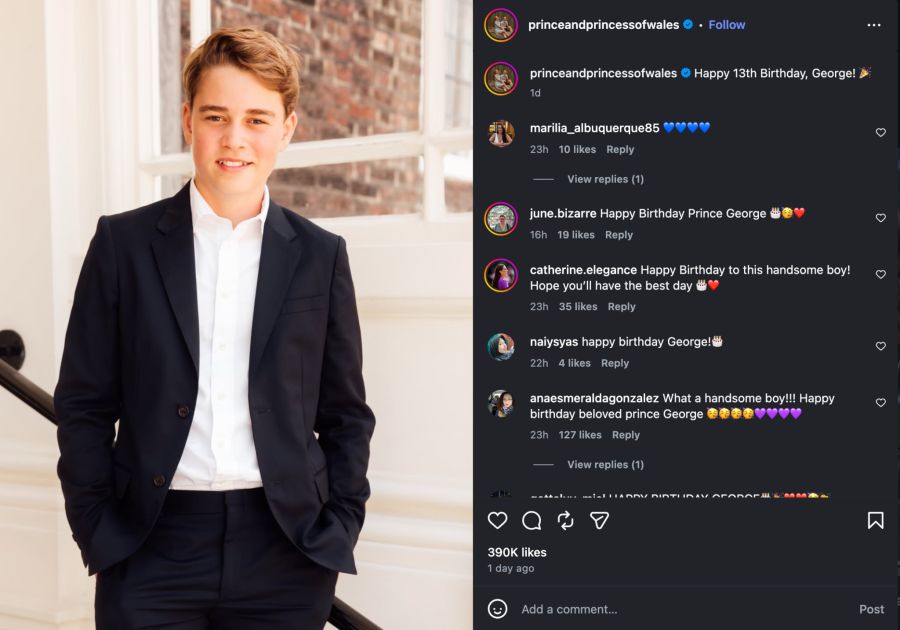Share post via paper plane icon
The height and width of the screenshot is (630, 900).
point(599,520)
